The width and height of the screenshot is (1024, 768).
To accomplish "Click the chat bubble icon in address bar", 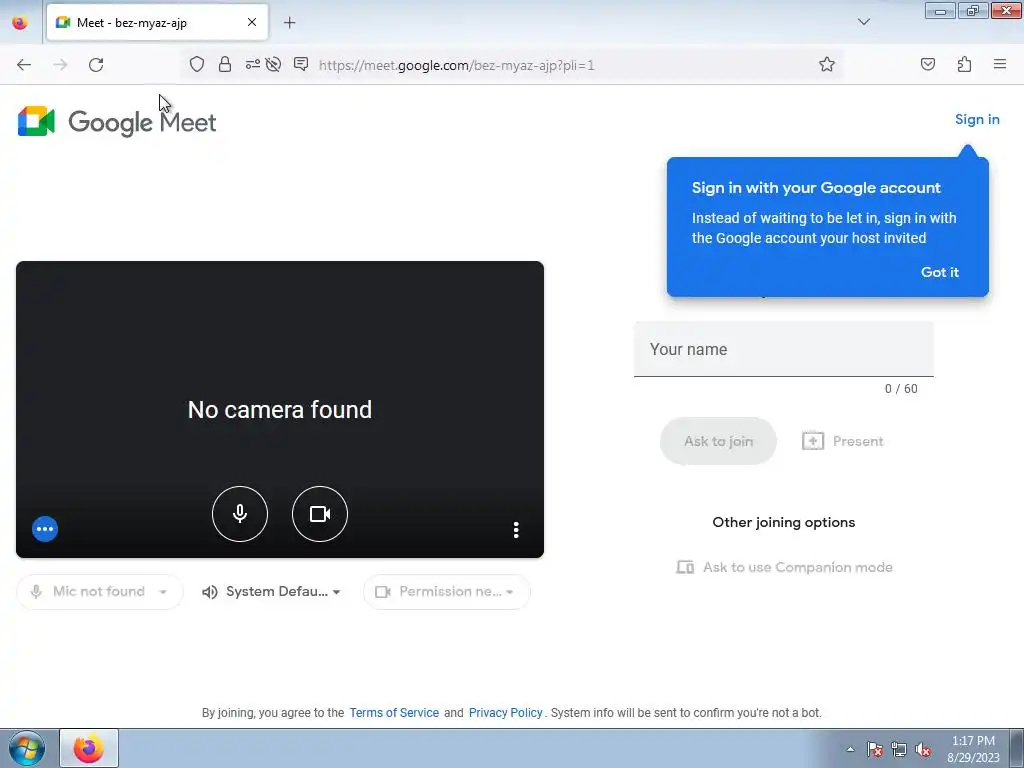I will tap(300, 64).
